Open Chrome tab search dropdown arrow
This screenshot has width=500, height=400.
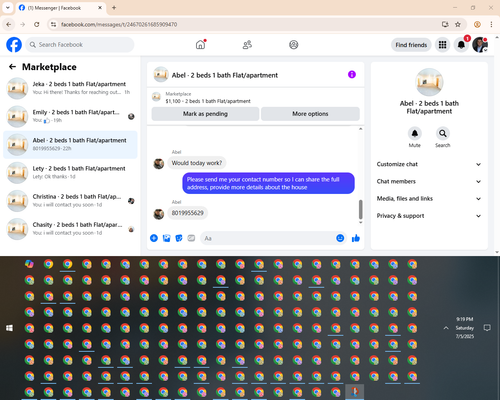pyautogui.click(x=8, y=7)
